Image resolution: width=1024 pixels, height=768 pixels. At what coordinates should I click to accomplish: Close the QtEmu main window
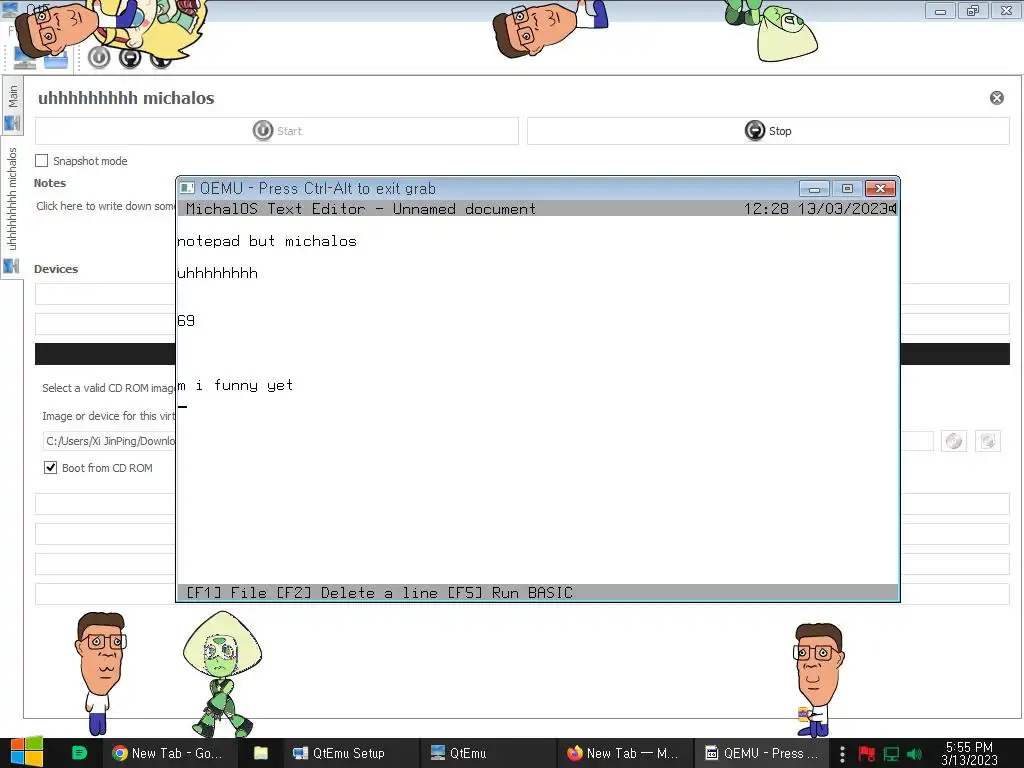coord(1006,11)
